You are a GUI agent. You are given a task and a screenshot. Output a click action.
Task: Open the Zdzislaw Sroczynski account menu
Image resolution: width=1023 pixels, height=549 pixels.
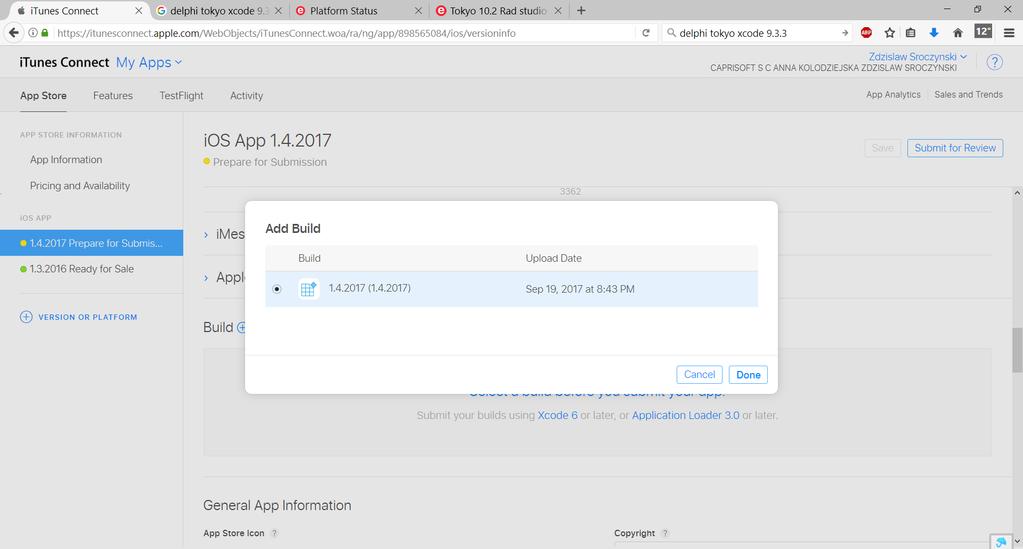(x=917, y=57)
